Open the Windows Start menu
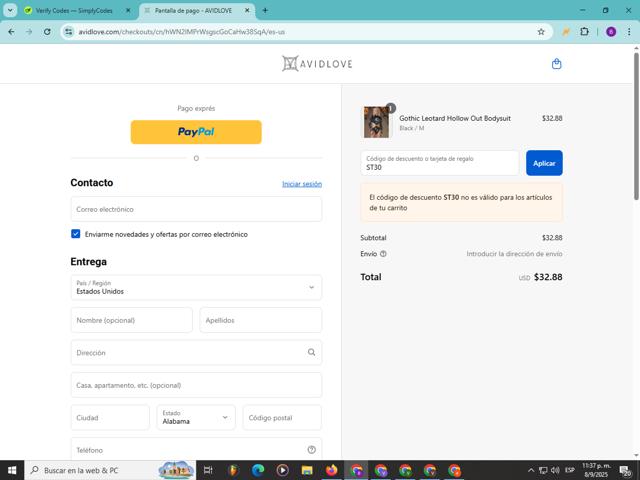 [12, 470]
